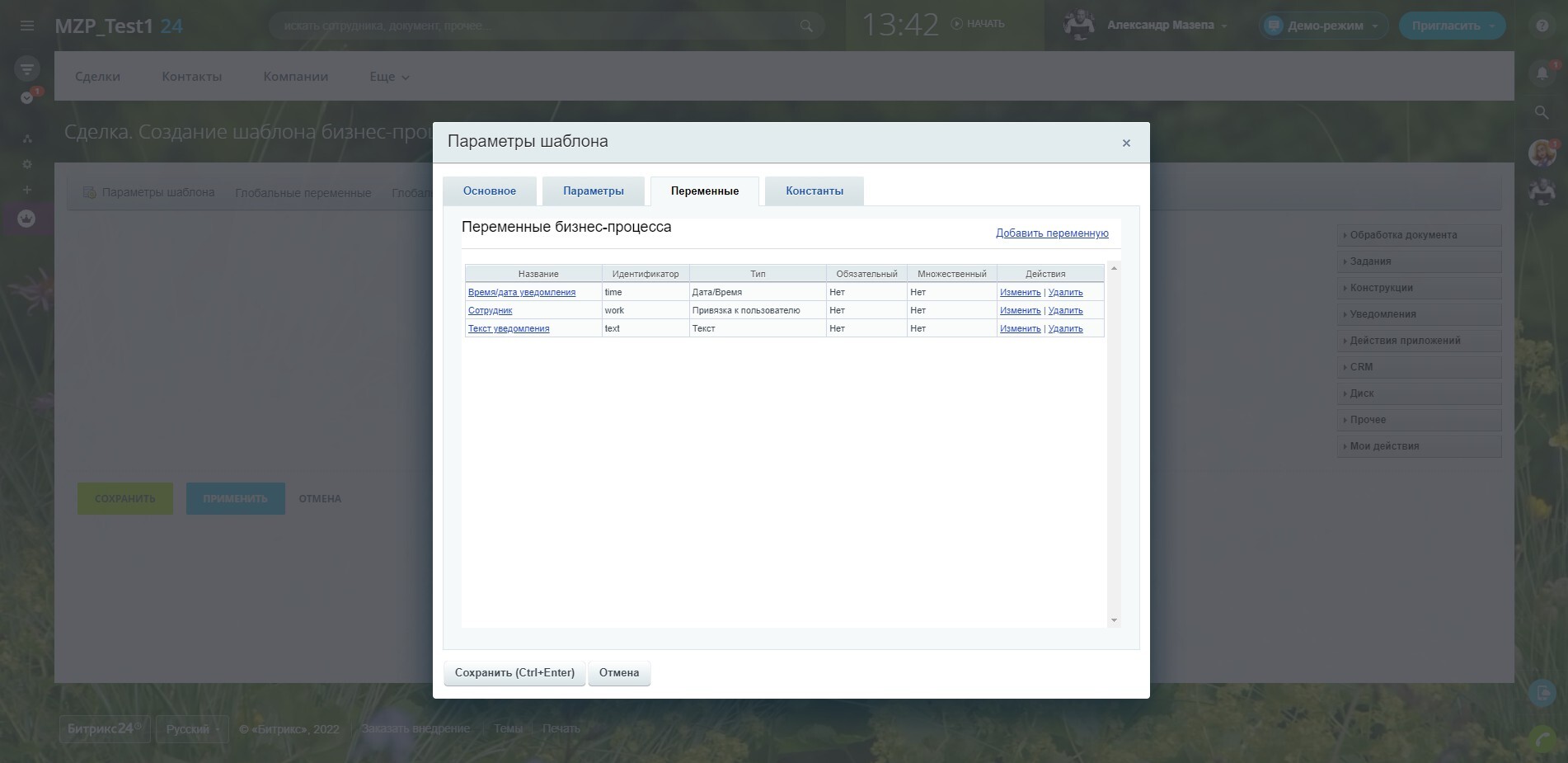Expand the Действия приложений section
This screenshot has width=1568, height=763.
(x=1419, y=341)
